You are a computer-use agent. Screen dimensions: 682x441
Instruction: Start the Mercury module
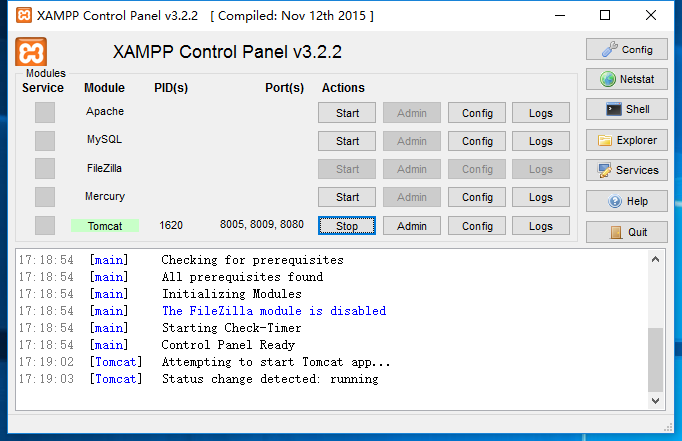(347, 197)
